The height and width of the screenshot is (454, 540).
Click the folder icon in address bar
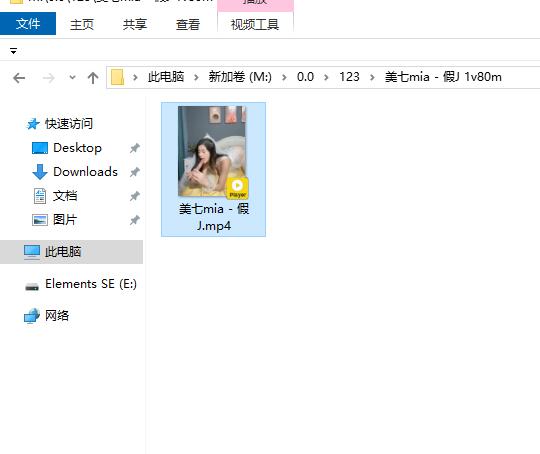(x=117, y=77)
